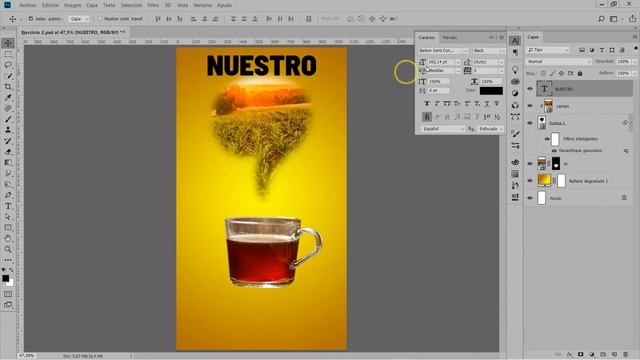Hide the Relleno degradado 1 layer
Image resolution: width=640 pixels, height=360 pixels.
pos(530,180)
